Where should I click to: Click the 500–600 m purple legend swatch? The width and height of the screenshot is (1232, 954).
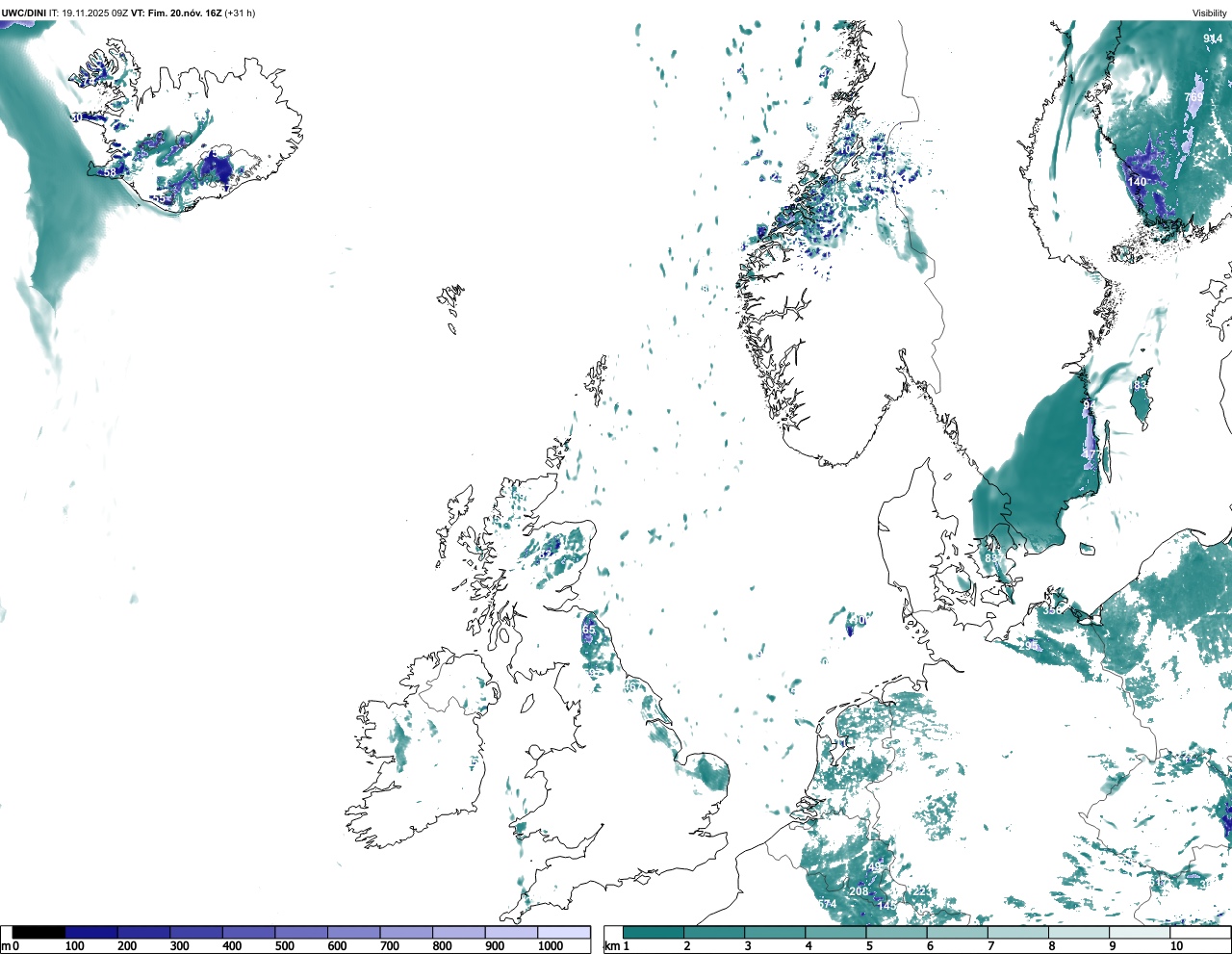coord(301,932)
